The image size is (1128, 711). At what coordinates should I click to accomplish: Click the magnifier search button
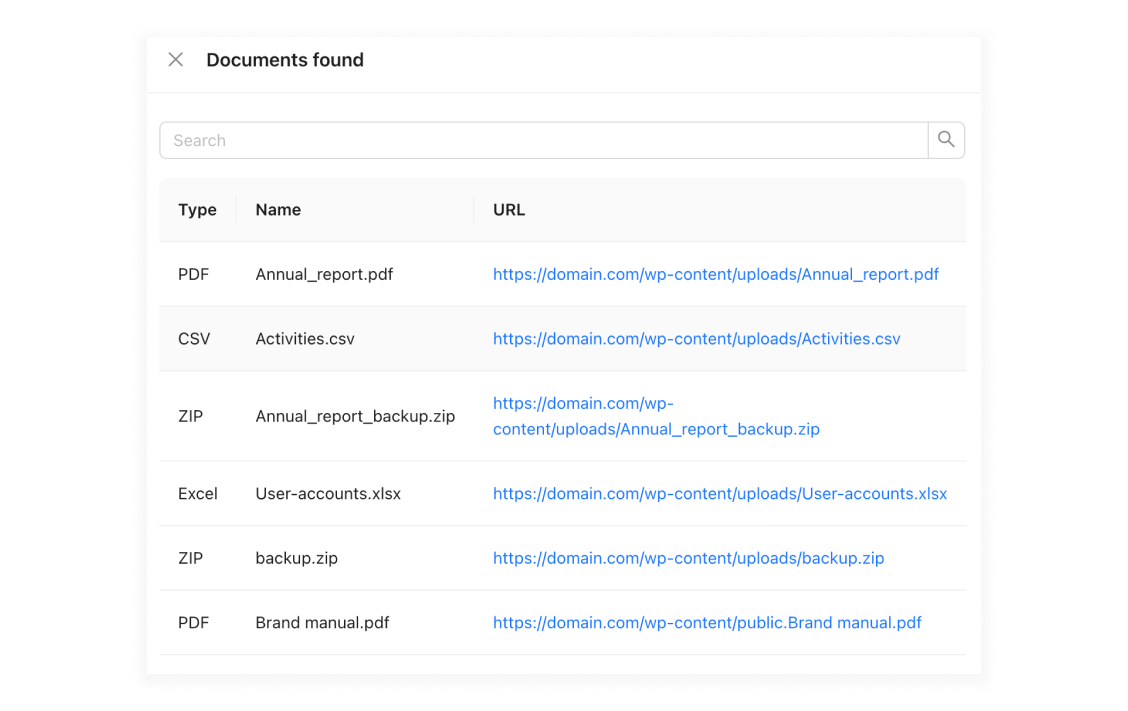pos(946,140)
